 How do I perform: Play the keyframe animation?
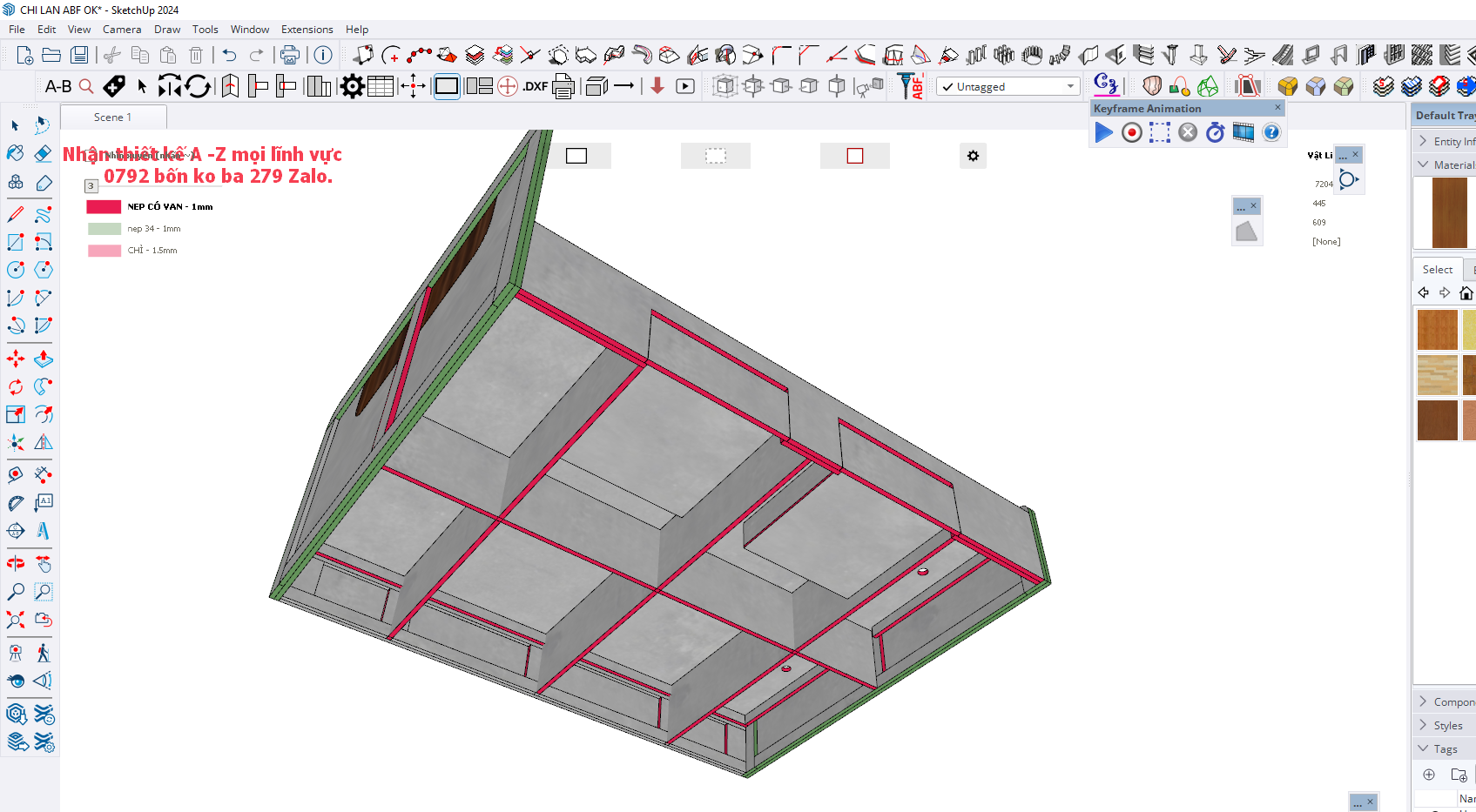click(x=1103, y=132)
